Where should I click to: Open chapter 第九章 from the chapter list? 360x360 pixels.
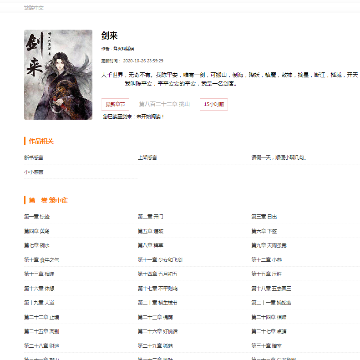click(x=269, y=245)
